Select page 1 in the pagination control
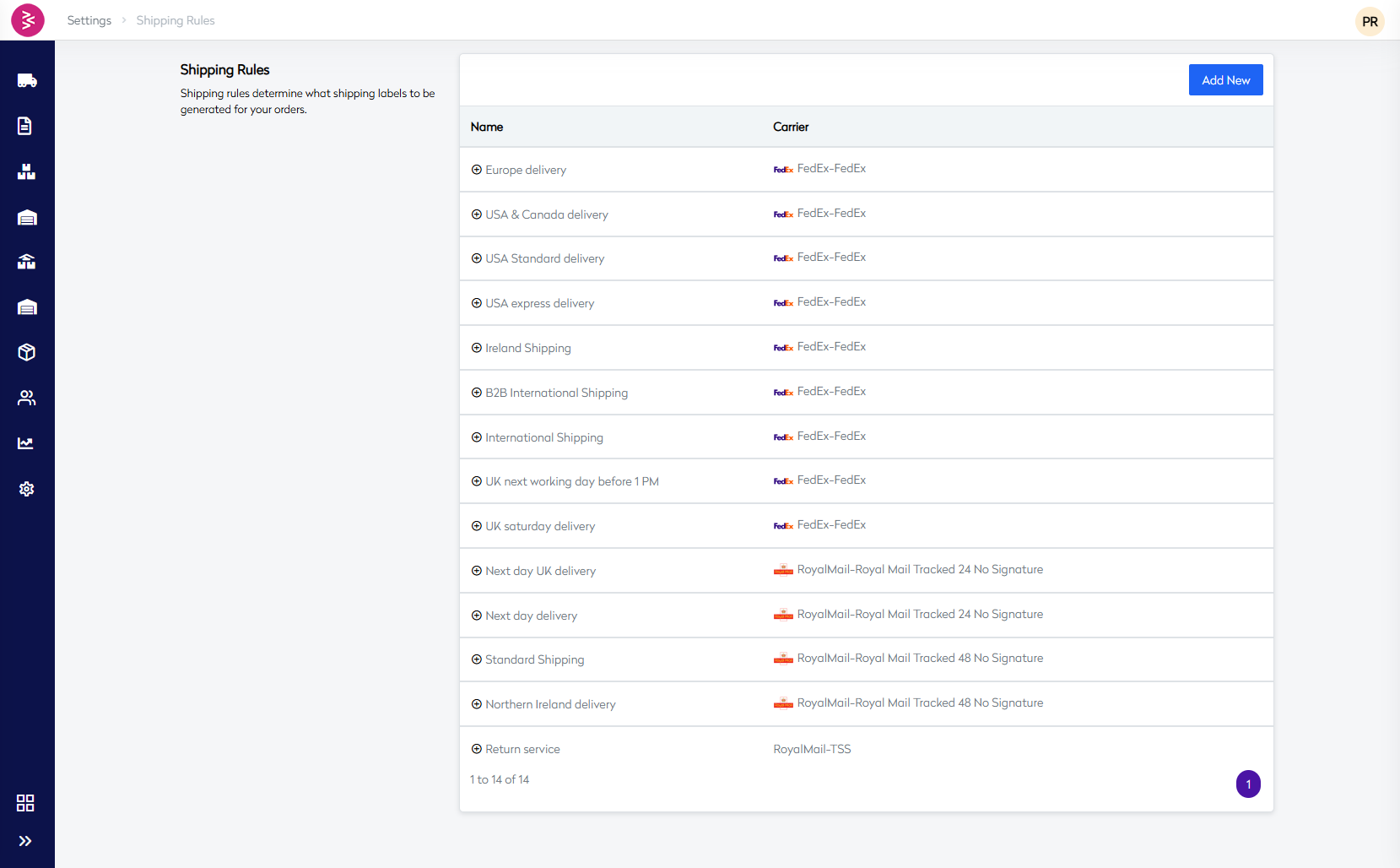 pyautogui.click(x=1248, y=784)
